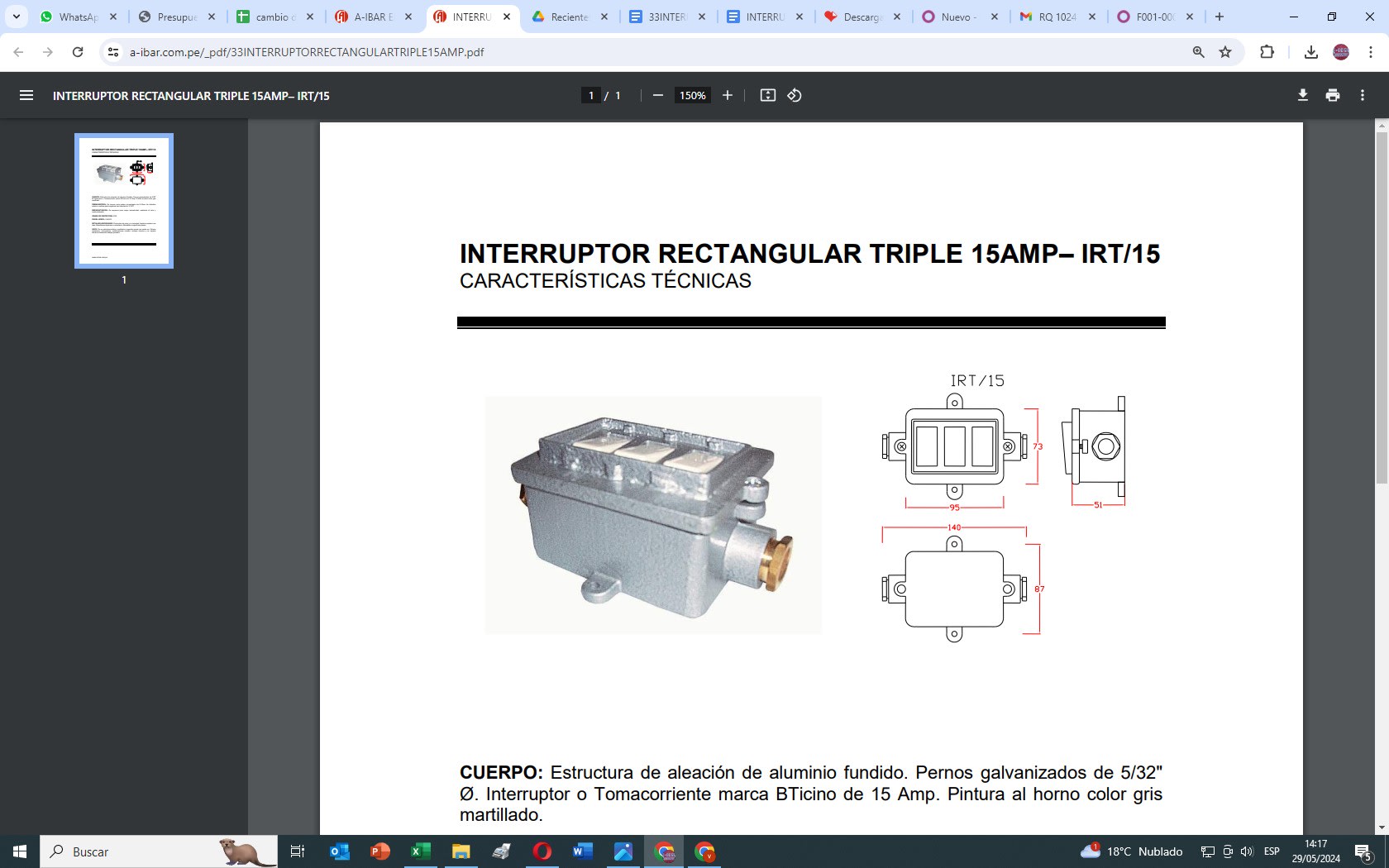The image size is (1389, 868).
Task: Open Chrome downloads from toolbar
Action: point(1310,51)
